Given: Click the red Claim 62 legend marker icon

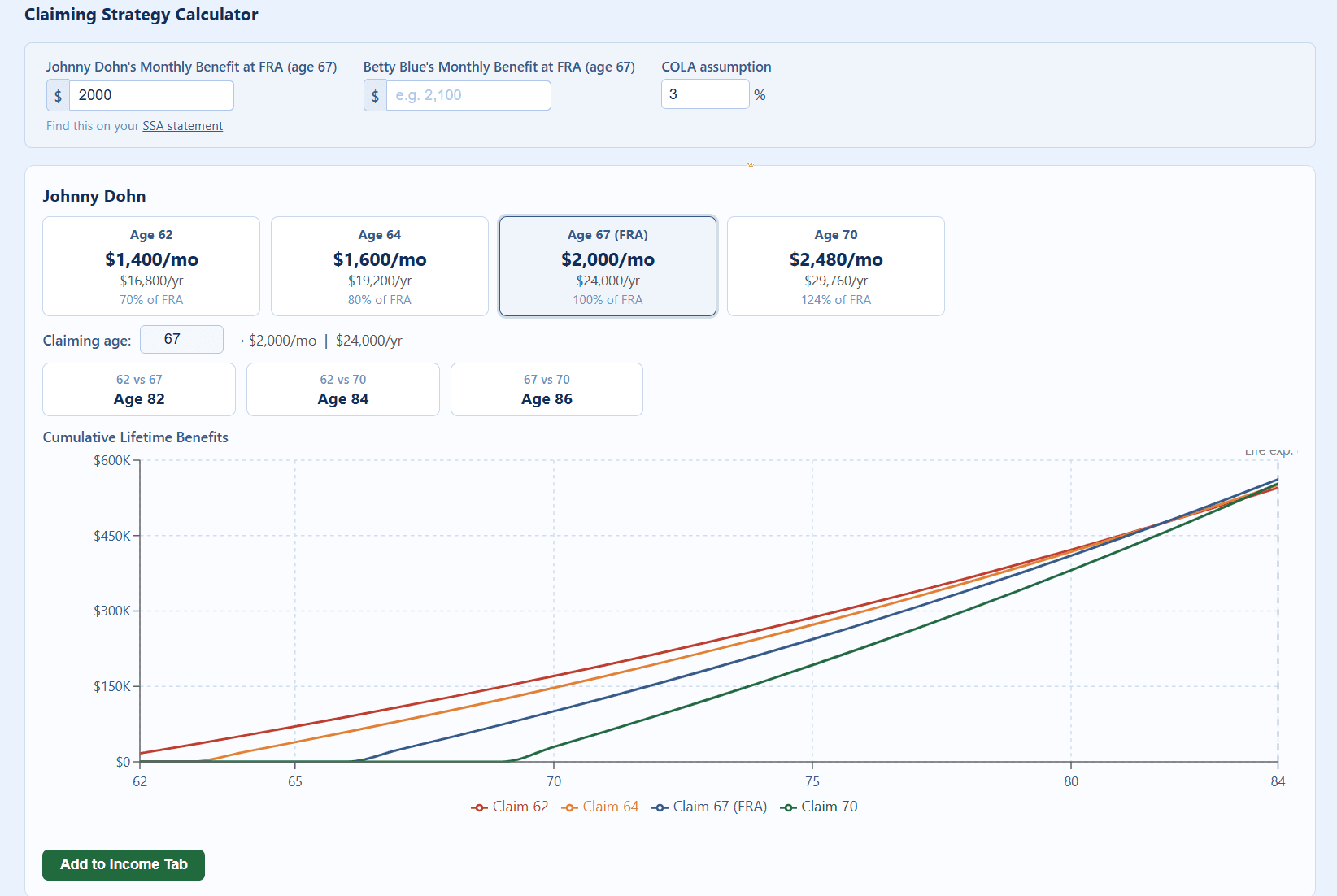Looking at the screenshot, I should (x=479, y=806).
